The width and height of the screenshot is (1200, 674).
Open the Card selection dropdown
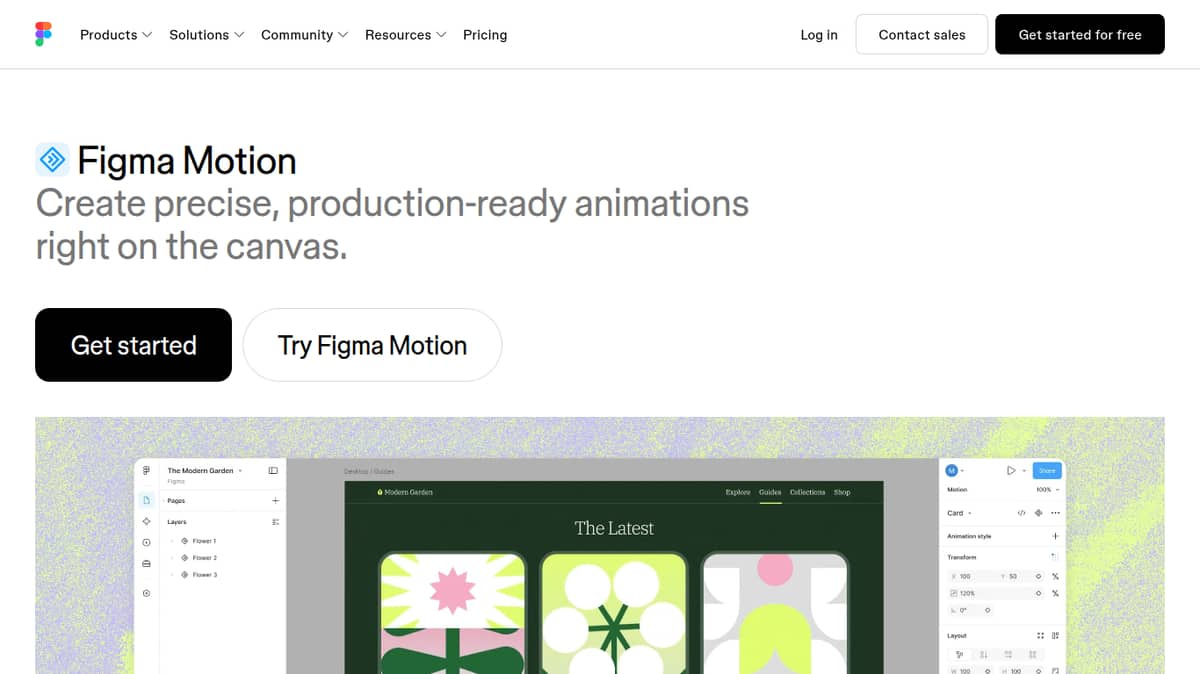coord(959,513)
